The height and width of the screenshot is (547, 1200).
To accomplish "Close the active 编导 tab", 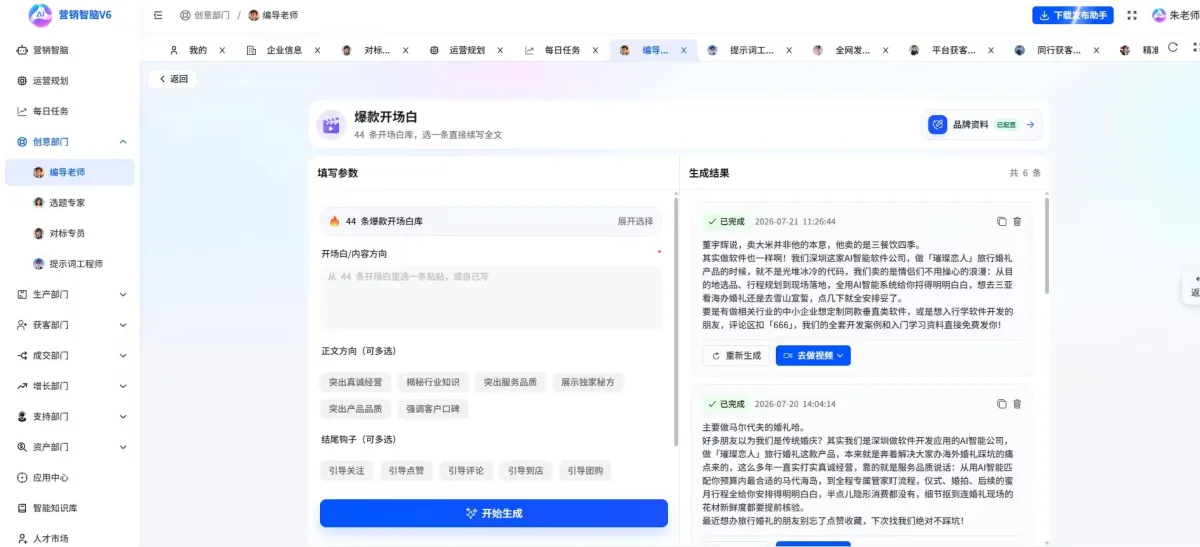I will tap(684, 50).
